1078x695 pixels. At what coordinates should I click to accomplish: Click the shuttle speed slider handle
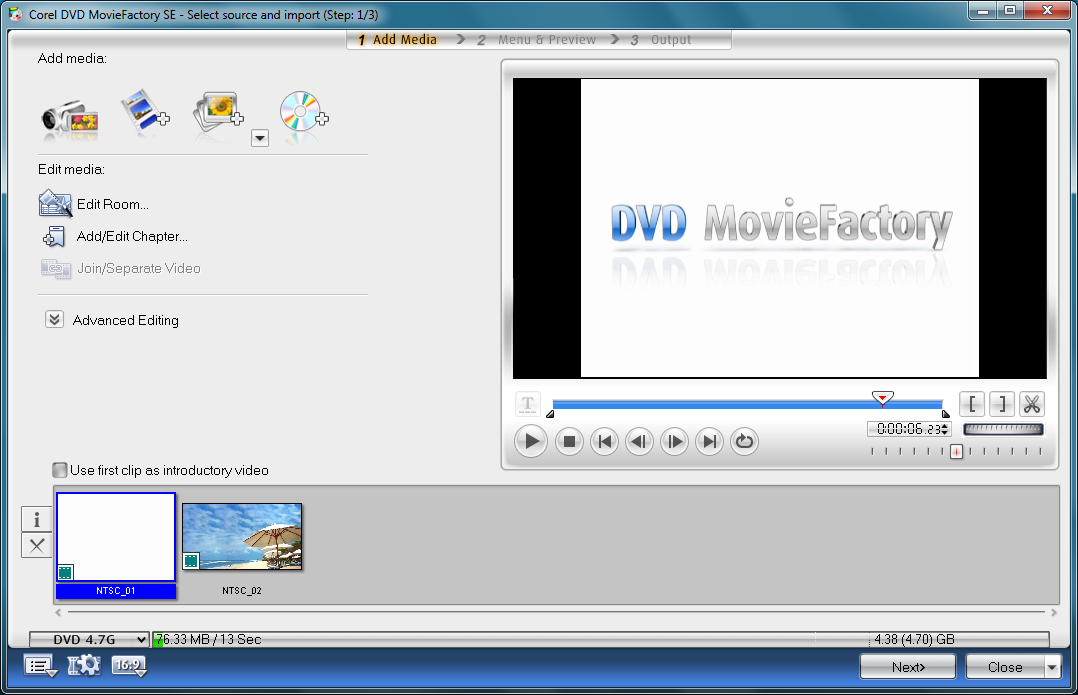click(x=956, y=451)
